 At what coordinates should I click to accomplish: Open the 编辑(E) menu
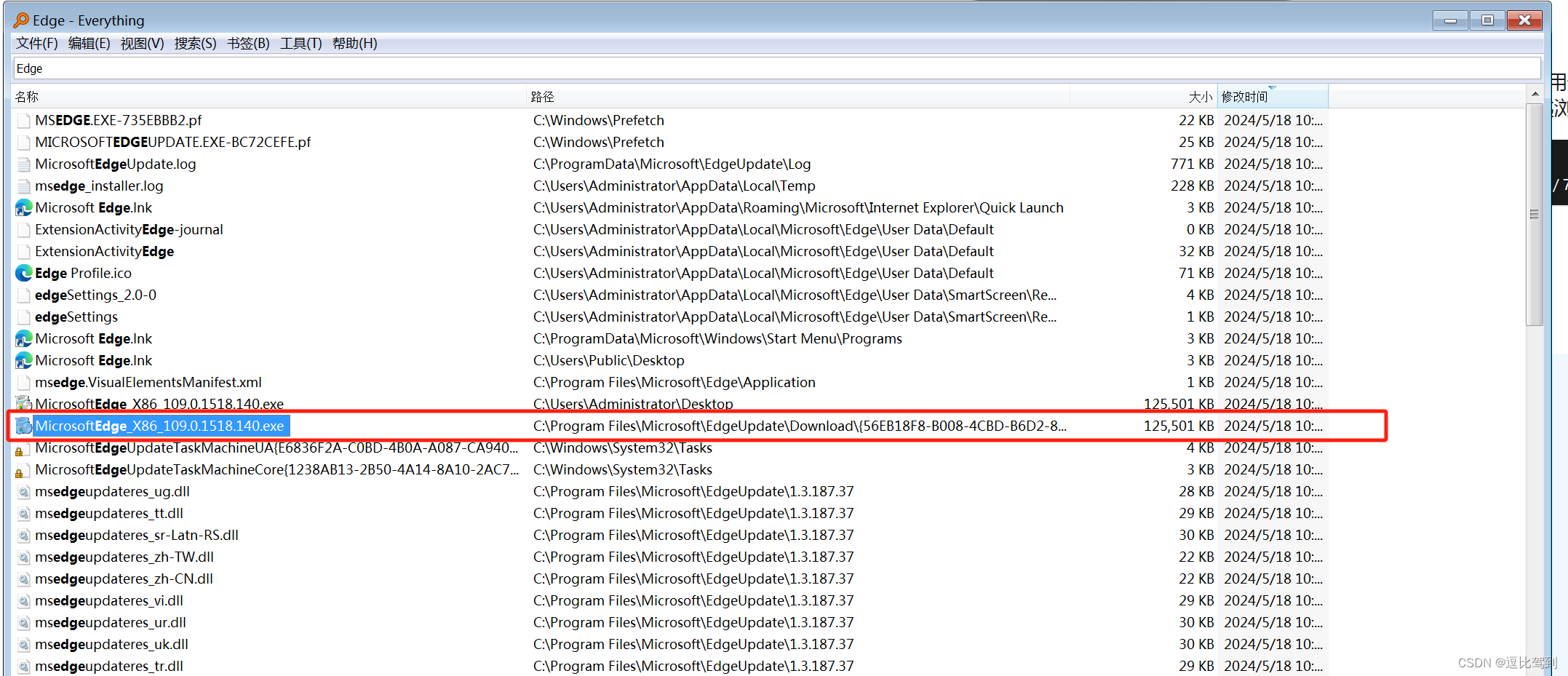(x=89, y=44)
